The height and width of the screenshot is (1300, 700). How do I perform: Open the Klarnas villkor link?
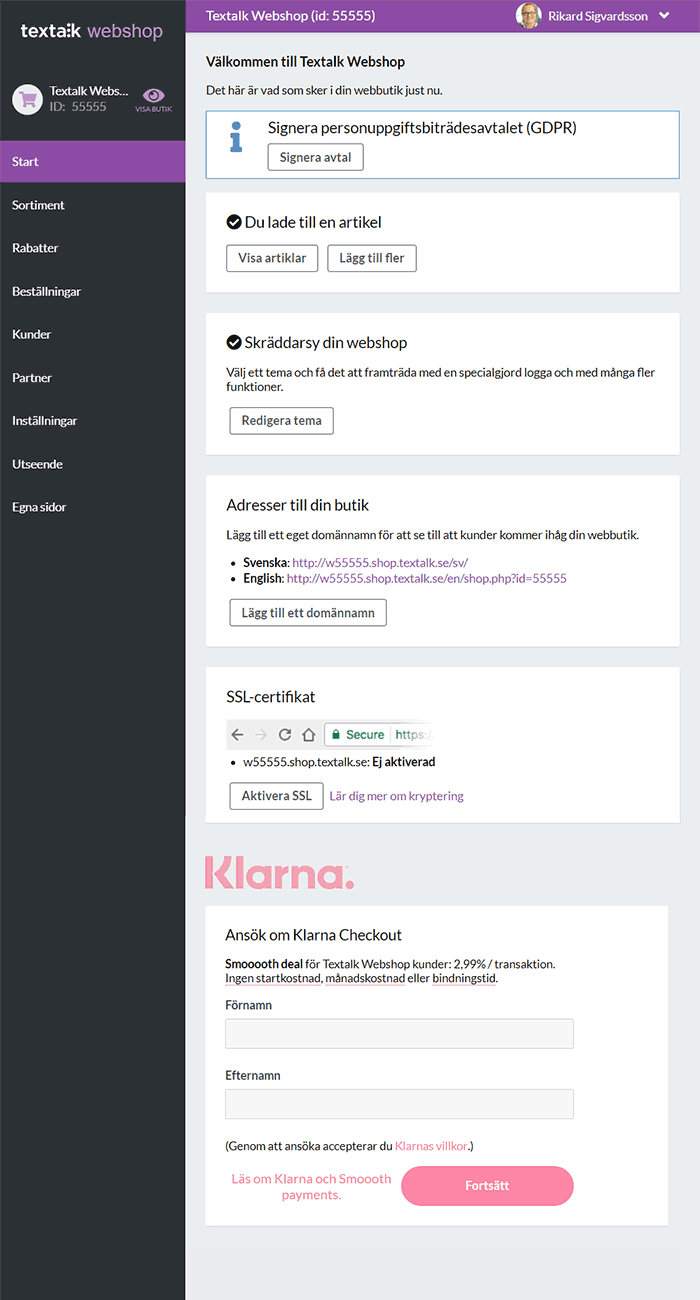coord(431,1146)
